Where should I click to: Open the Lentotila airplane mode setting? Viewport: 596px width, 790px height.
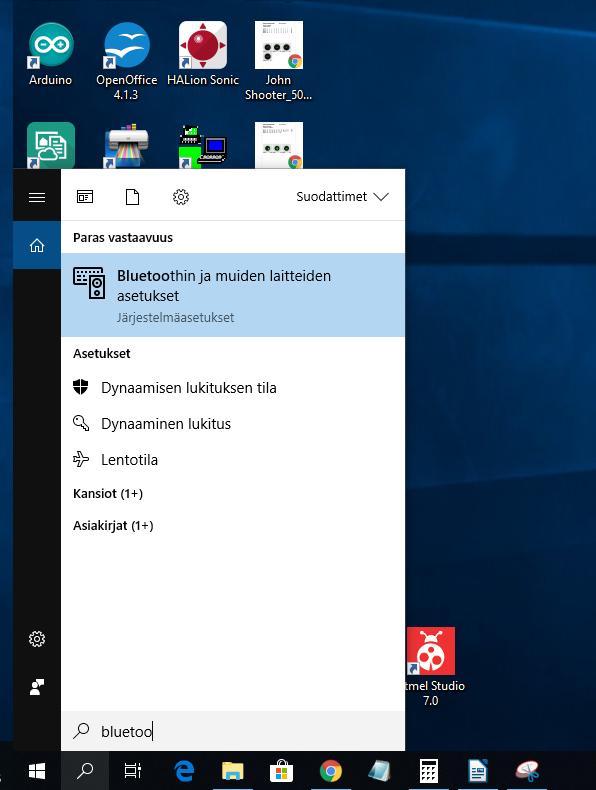coord(233,459)
